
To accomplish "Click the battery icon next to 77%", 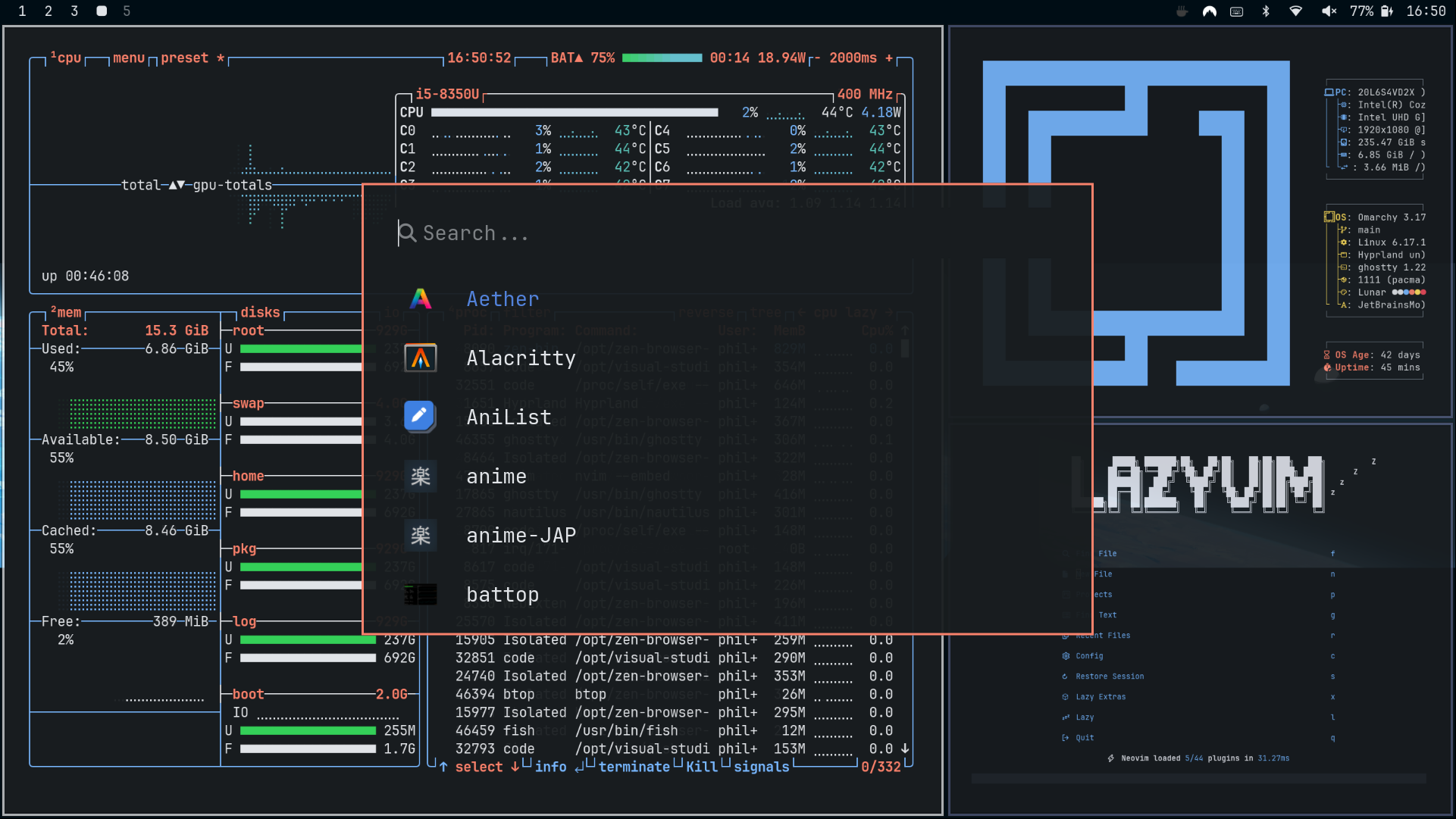I will click(1387, 11).
